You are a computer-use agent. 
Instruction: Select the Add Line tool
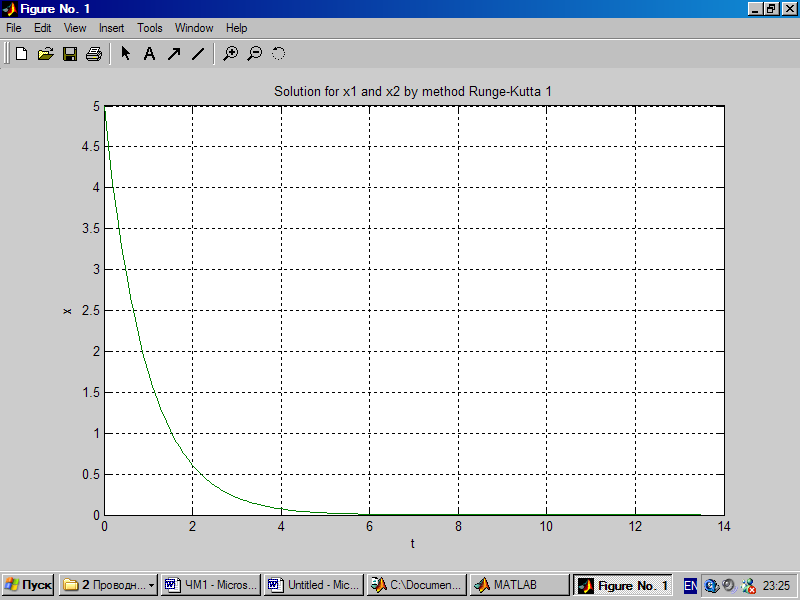coord(197,54)
